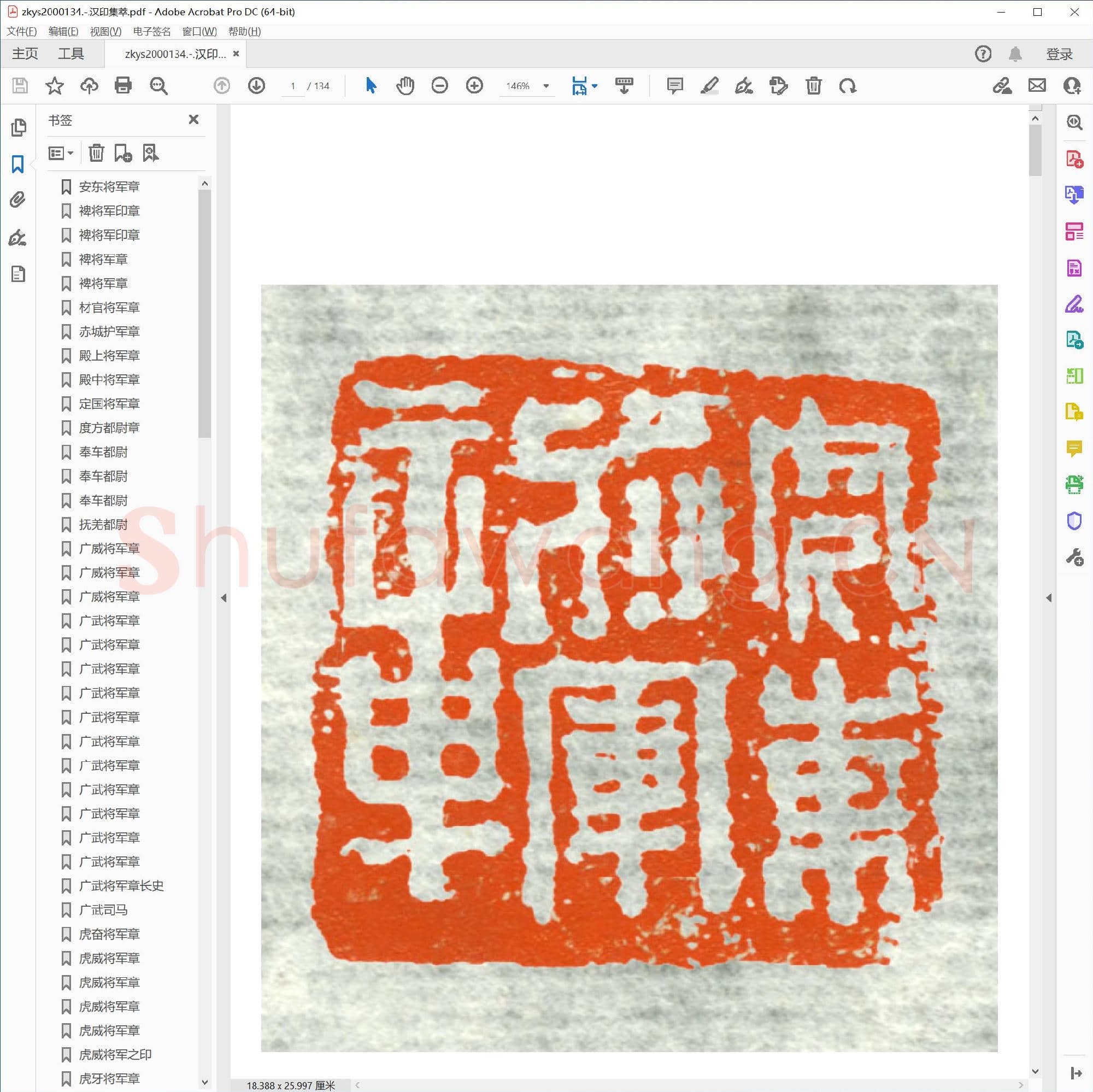Delete the selected bookmark with the trash icon

click(96, 153)
